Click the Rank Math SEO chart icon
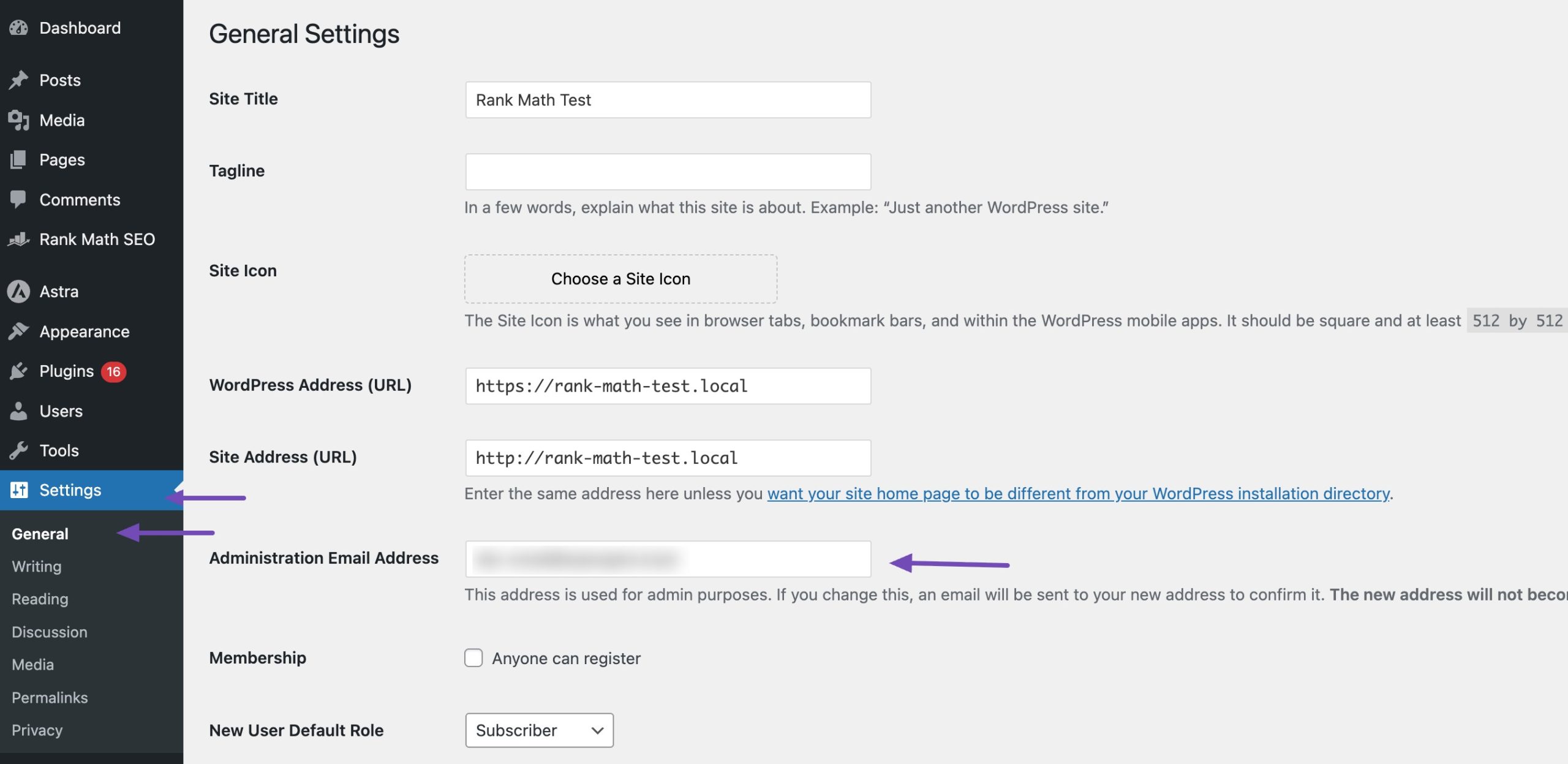The width and height of the screenshot is (1568, 764). pyautogui.click(x=18, y=240)
